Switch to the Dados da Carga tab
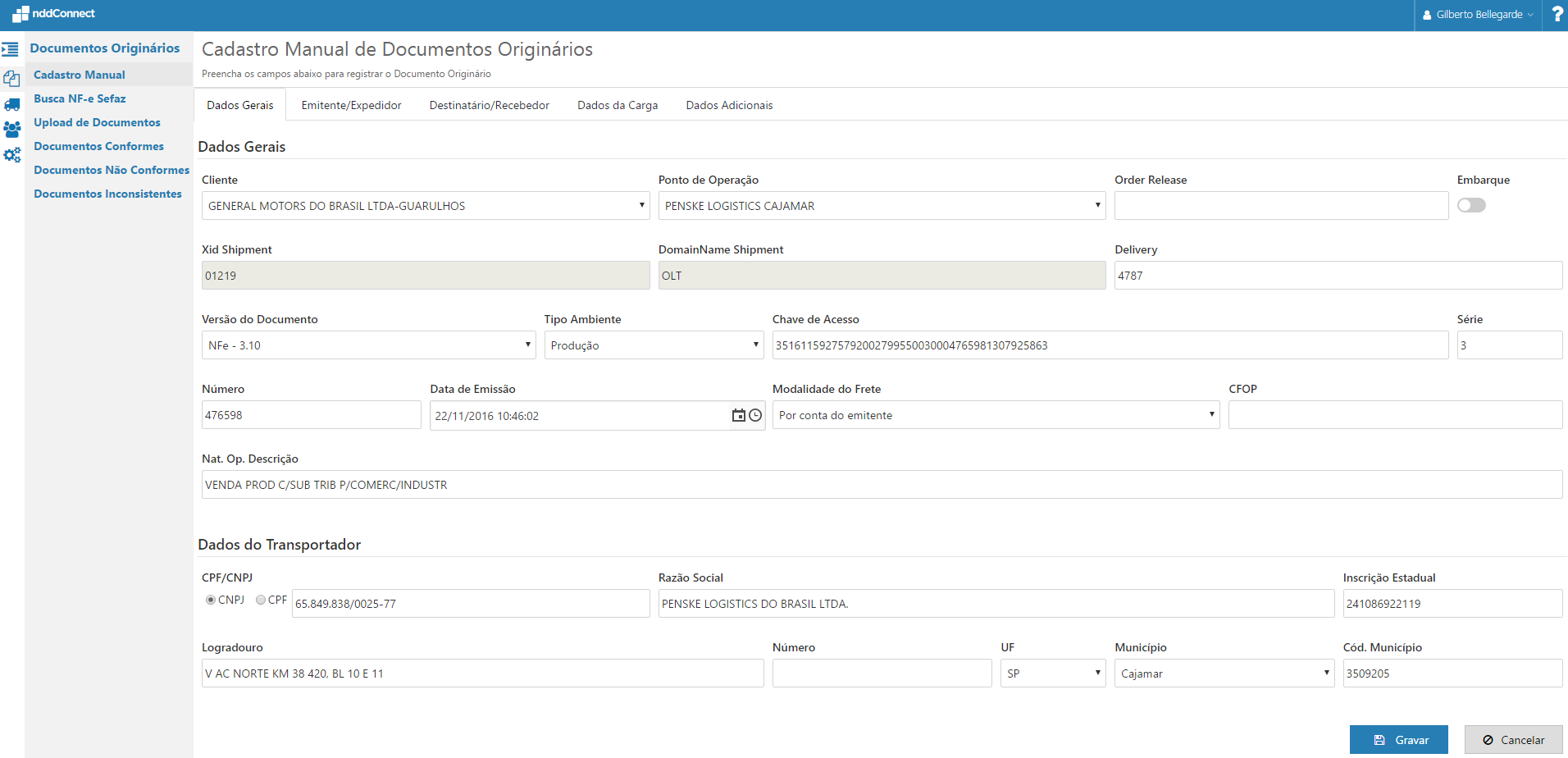The image size is (1568, 758). tap(618, 105)
